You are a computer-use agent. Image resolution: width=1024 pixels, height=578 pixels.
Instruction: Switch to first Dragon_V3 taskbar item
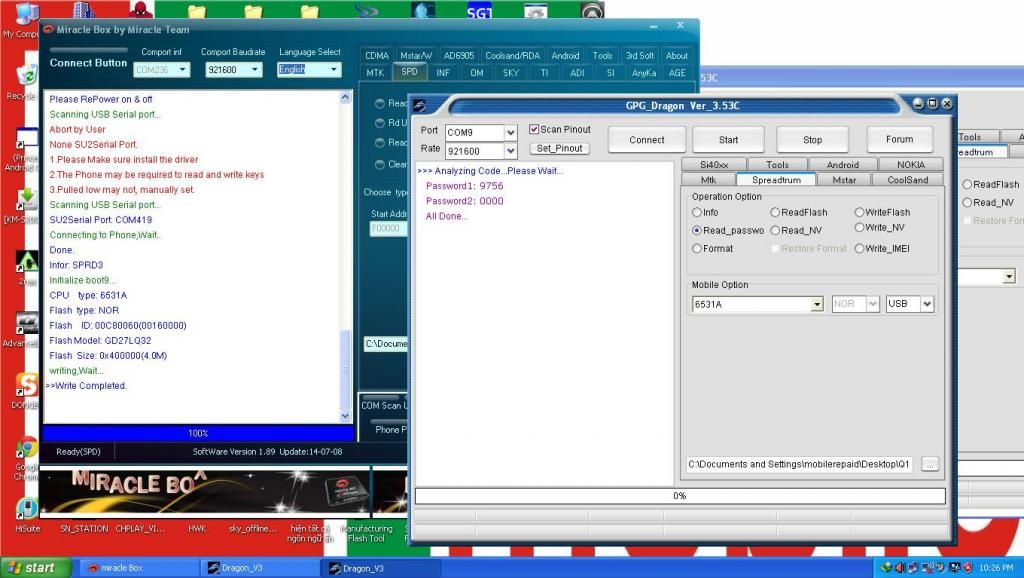coord(260,568)
